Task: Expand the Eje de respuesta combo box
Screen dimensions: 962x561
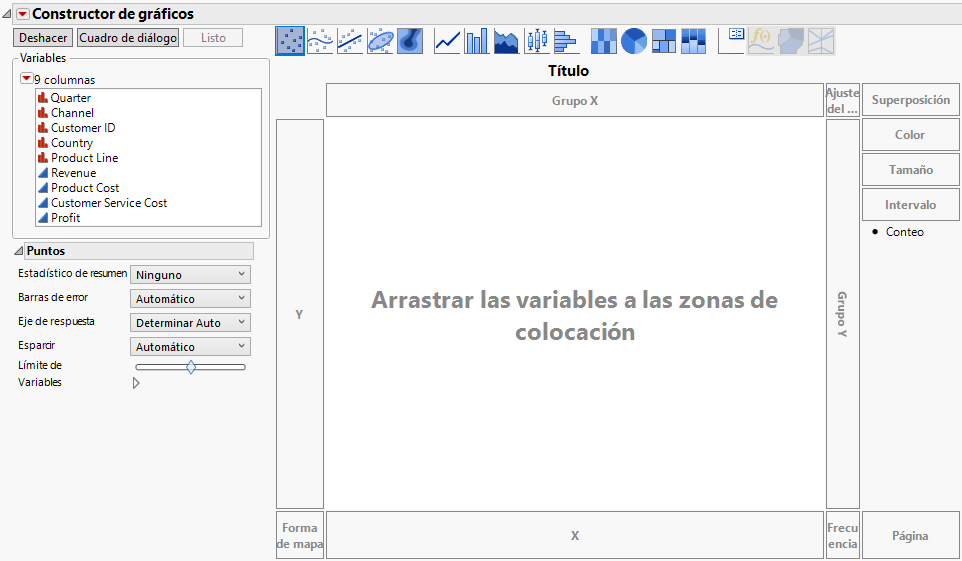Action: click(190, 323)
